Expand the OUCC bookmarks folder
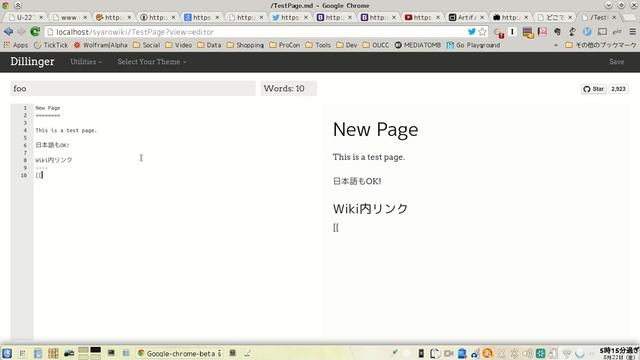The width and height of the screenshot is (640, 360). pyautogui.click(x=376, y=45)
